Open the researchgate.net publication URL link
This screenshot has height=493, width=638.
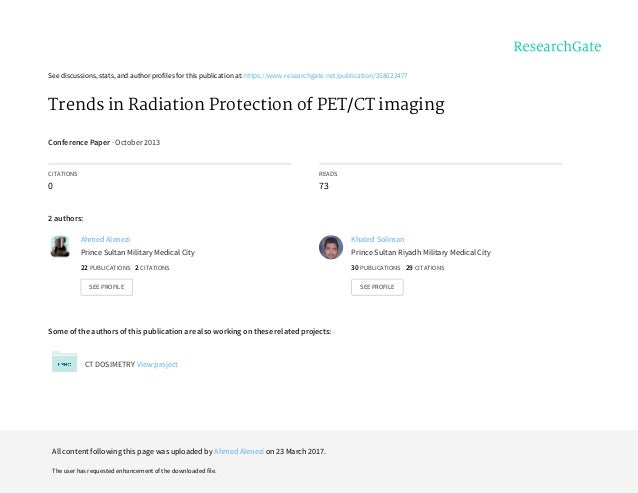click(326, 76)
